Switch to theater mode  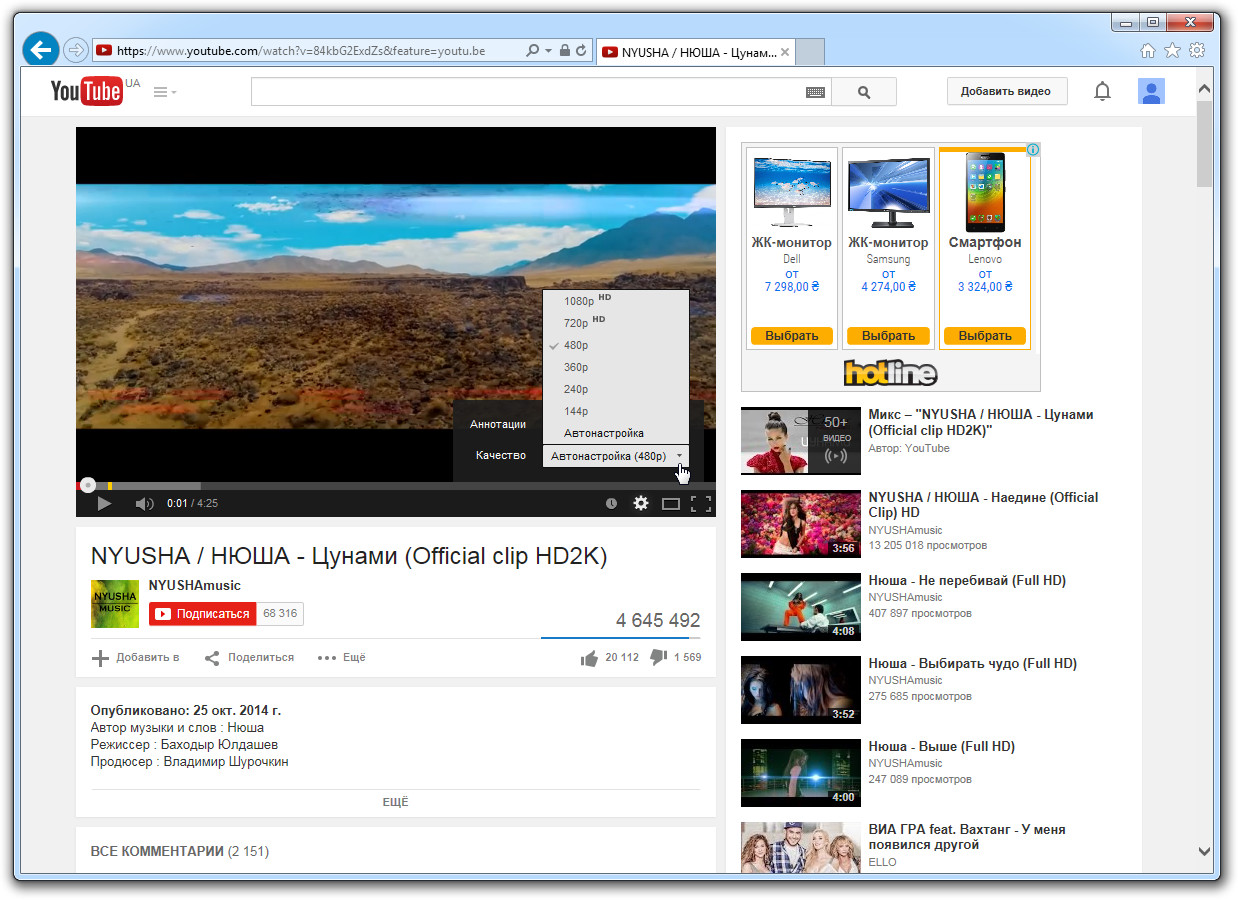point(671,503)
